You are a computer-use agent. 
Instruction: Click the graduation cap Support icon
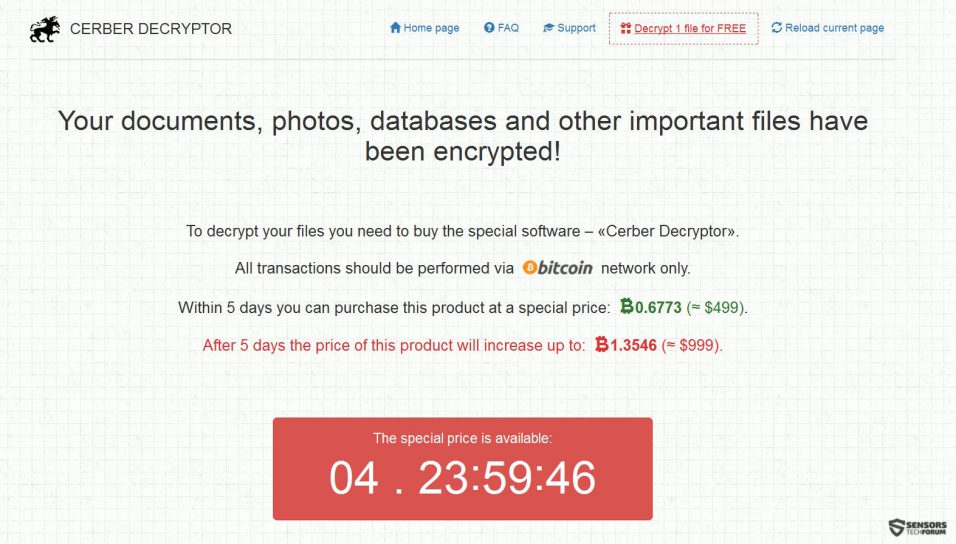[x=548, y=28]
